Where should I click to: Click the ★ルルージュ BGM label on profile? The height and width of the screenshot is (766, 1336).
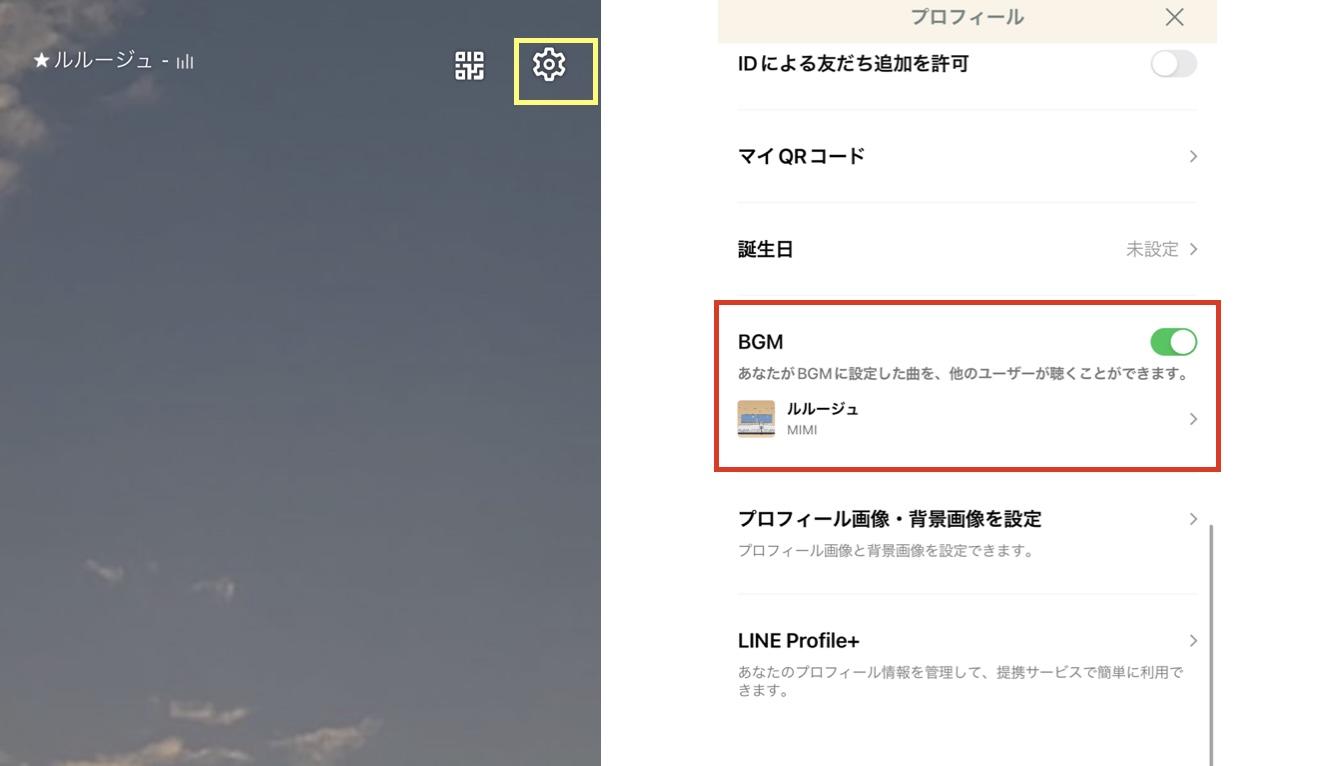(93, 60)
